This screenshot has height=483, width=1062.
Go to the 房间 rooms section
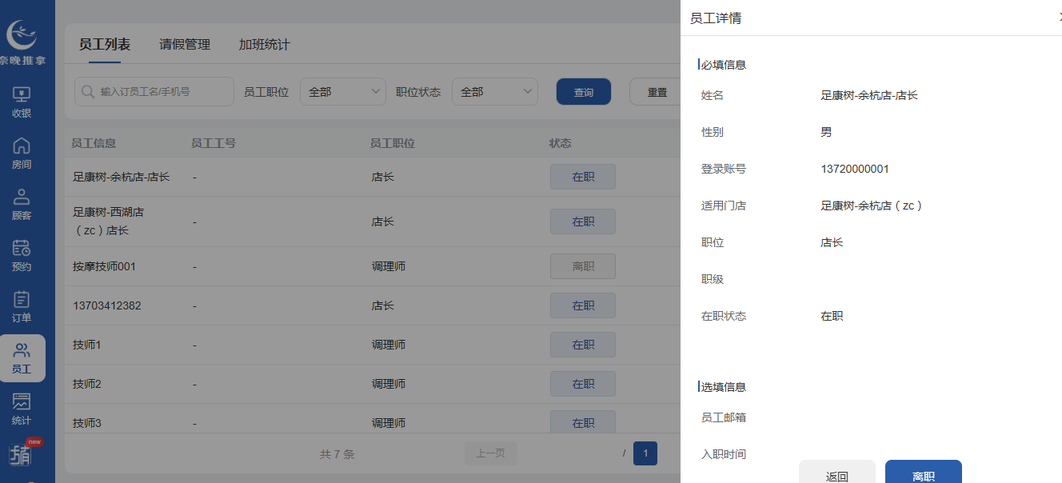coord(22,154)
